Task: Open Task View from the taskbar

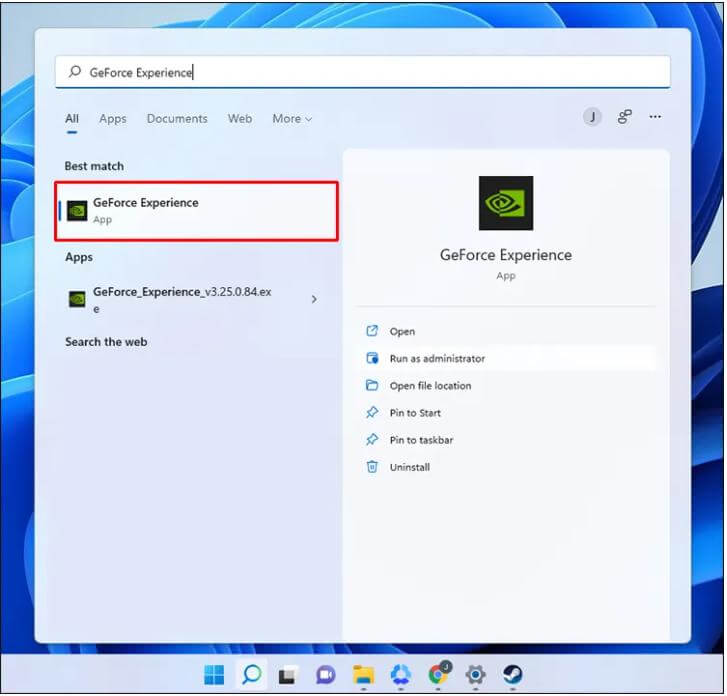Action: point(288,675)
